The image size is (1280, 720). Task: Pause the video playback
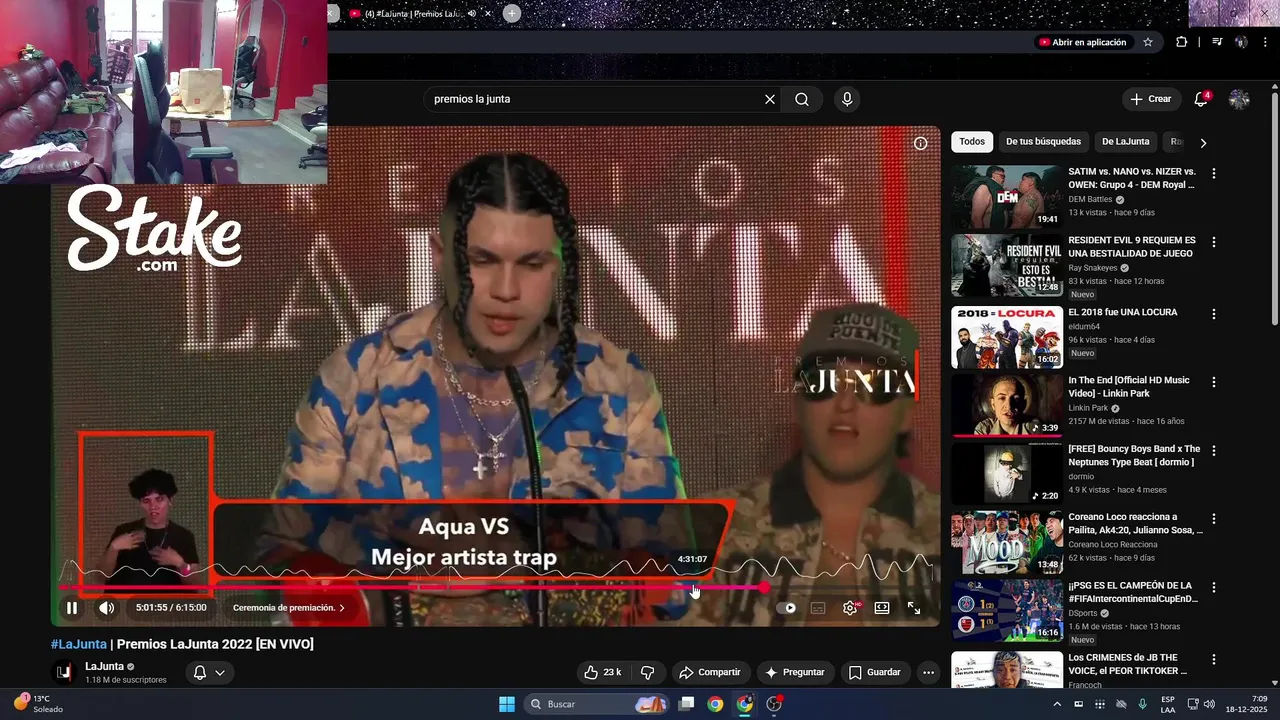(x=72, y=607)
